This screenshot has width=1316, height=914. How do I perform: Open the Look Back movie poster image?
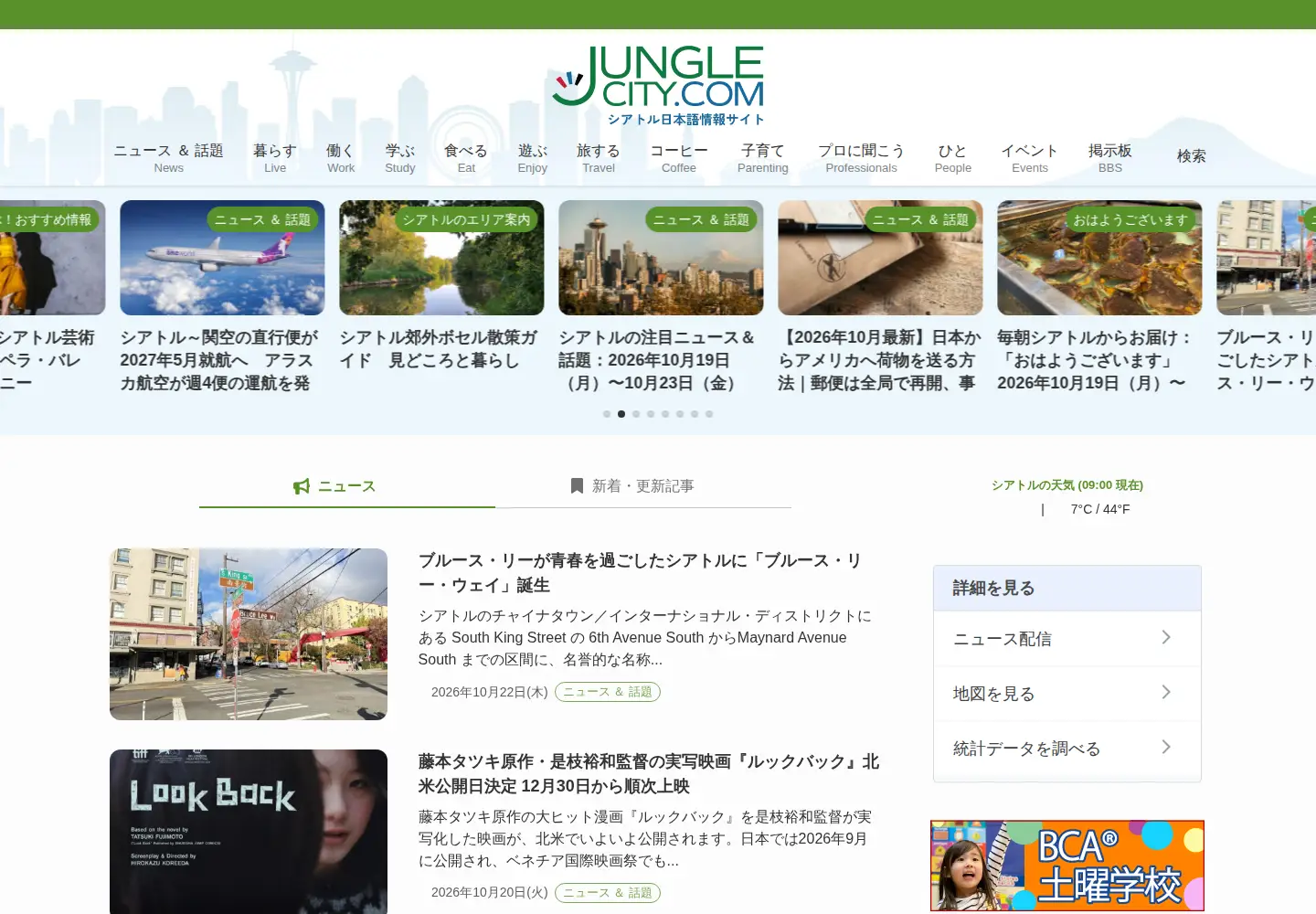pyautogui.click(x=249, y=832)
